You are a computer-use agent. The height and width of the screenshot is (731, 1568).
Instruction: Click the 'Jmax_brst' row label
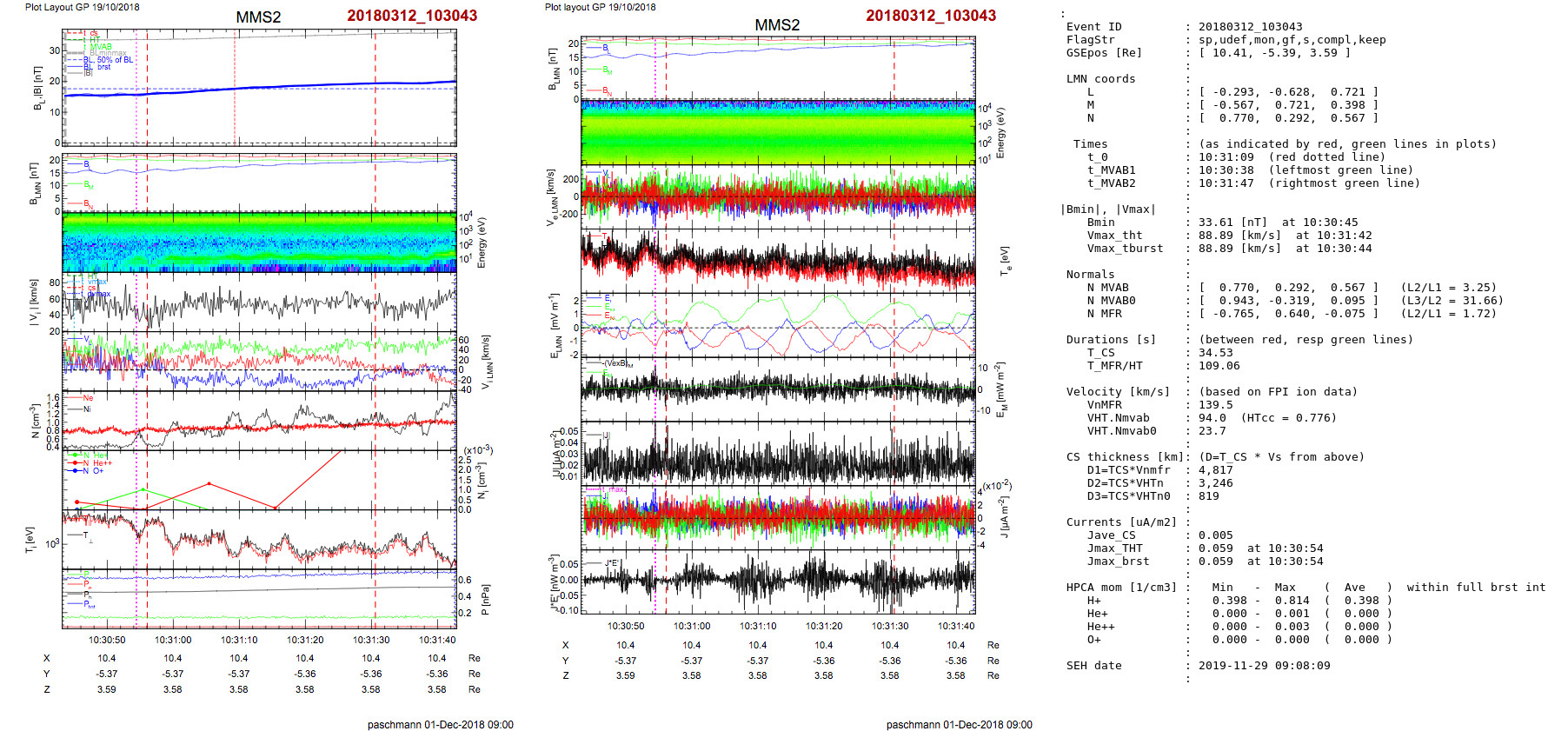[1118, 562]
